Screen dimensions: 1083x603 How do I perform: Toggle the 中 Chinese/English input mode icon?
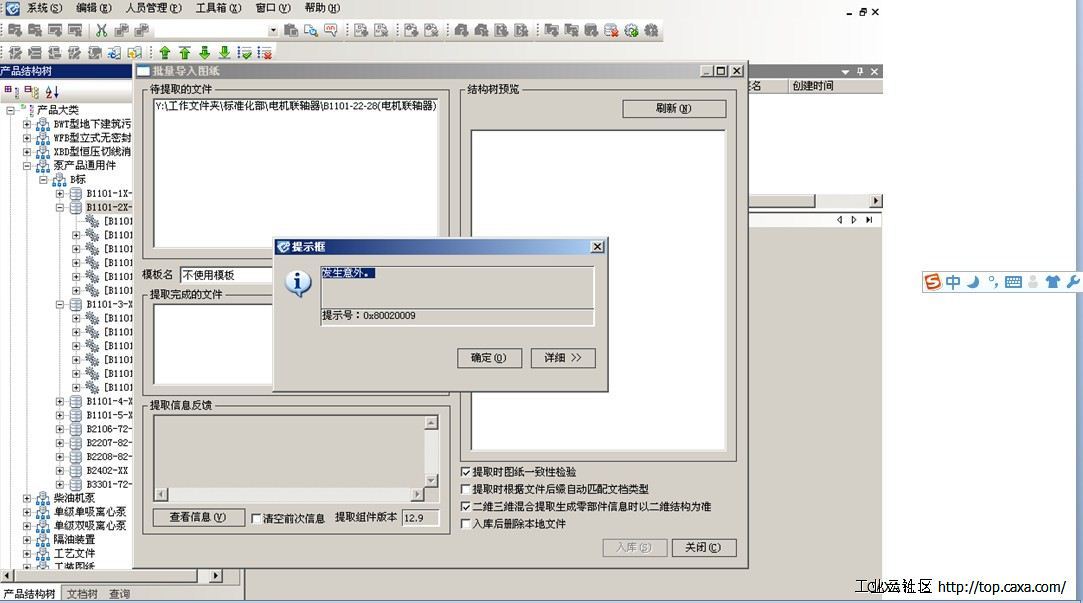(x=953, y=282)
